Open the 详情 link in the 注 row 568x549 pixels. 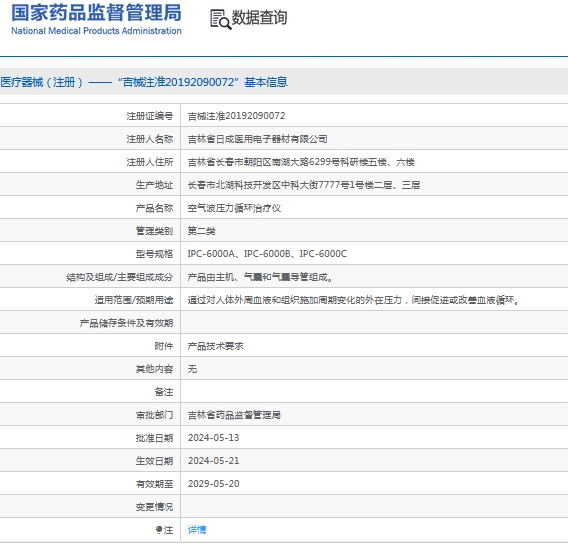[x=197, y=530]
